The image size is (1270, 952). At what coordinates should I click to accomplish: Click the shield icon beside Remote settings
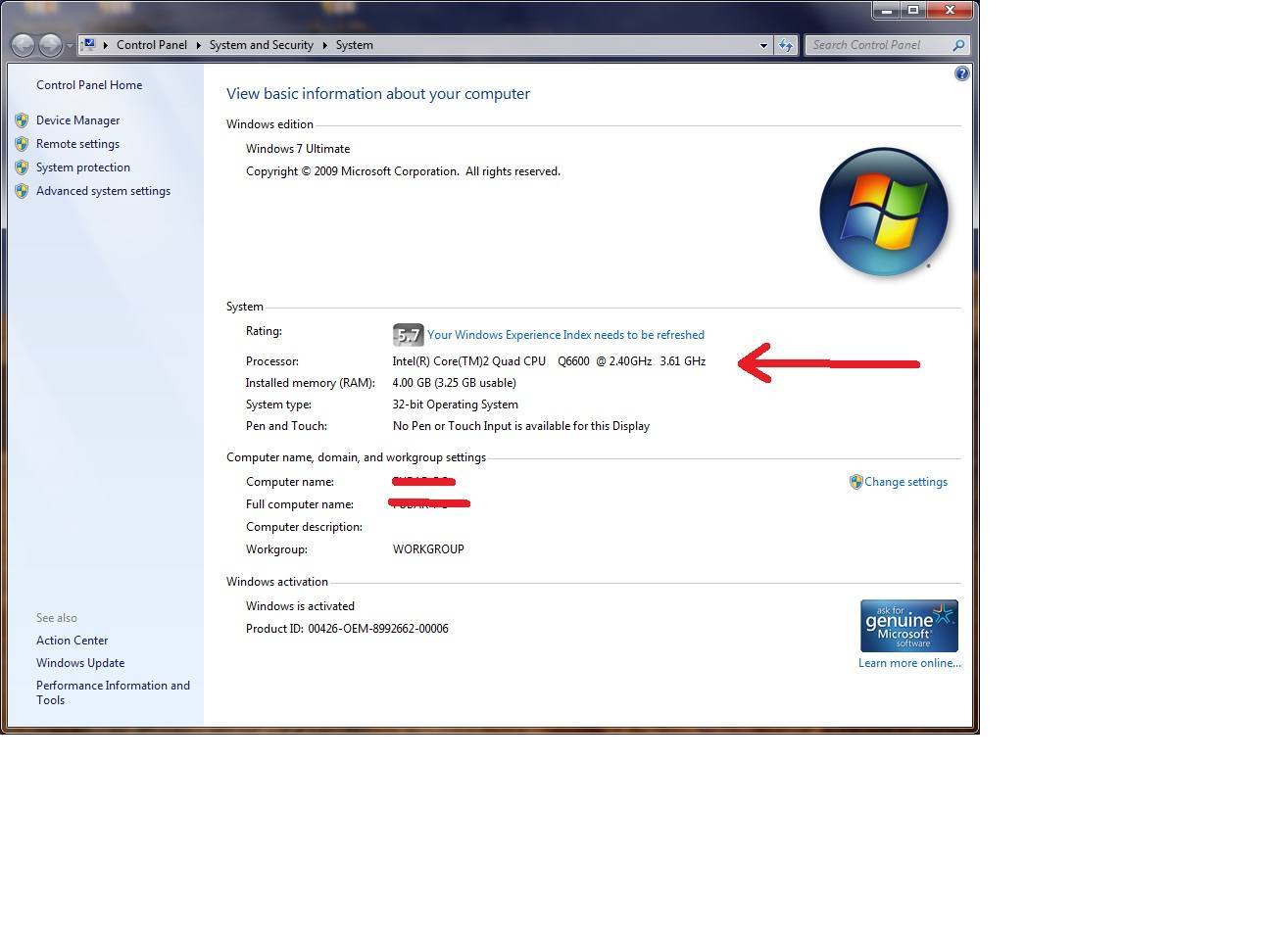click(x=22, y=144)
